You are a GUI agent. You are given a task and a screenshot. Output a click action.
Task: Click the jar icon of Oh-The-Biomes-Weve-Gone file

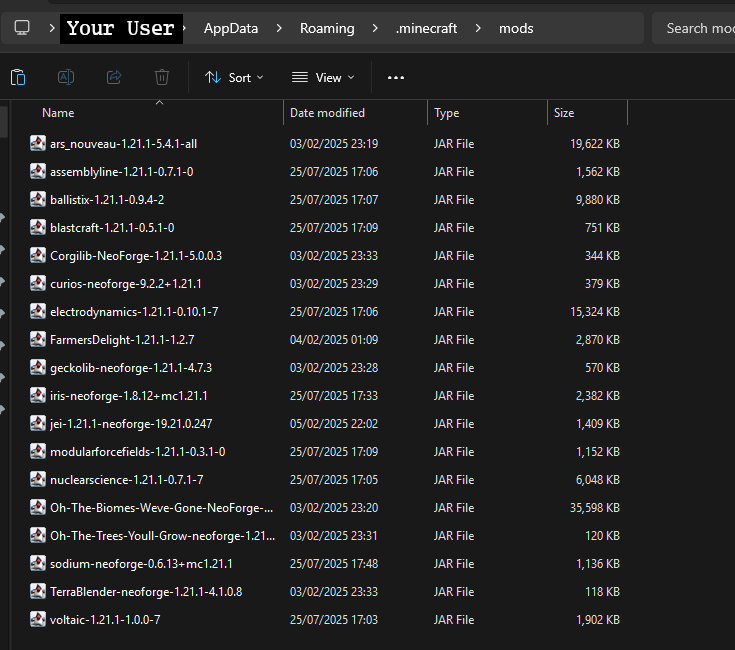38,508
